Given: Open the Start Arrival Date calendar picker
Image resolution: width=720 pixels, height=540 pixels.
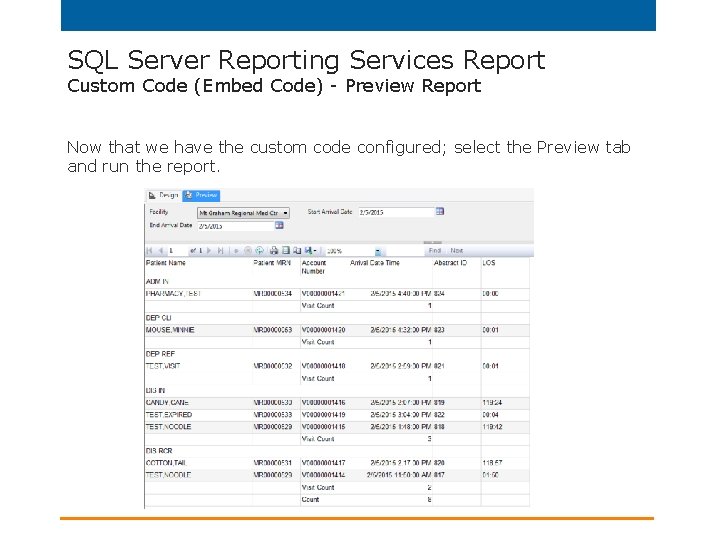Looking at the screenshot, I should coord(439,212).
